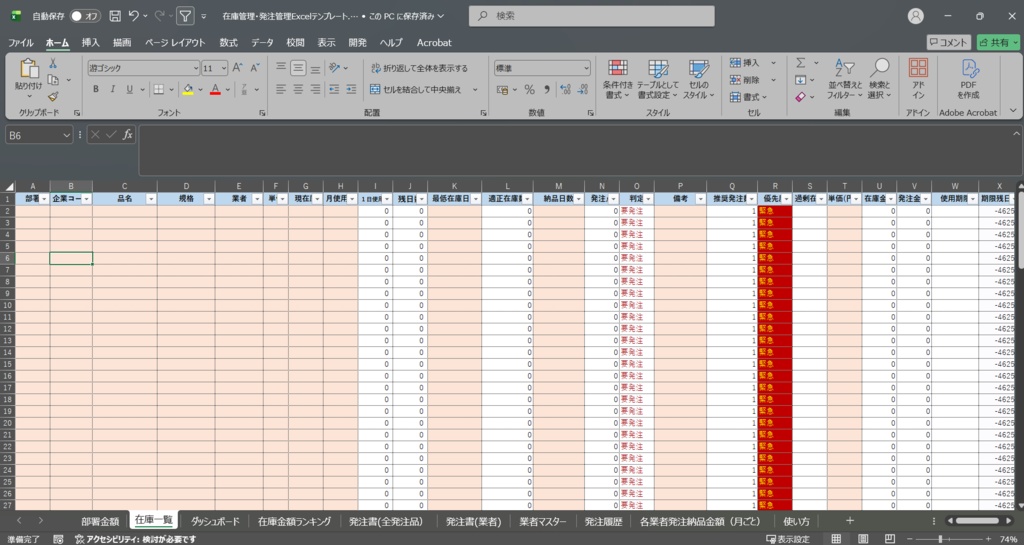This screenshot has height=545, width=1024.
Task: Click the 共有 share button
Action: pyautogui.click(x=997, y=42)
